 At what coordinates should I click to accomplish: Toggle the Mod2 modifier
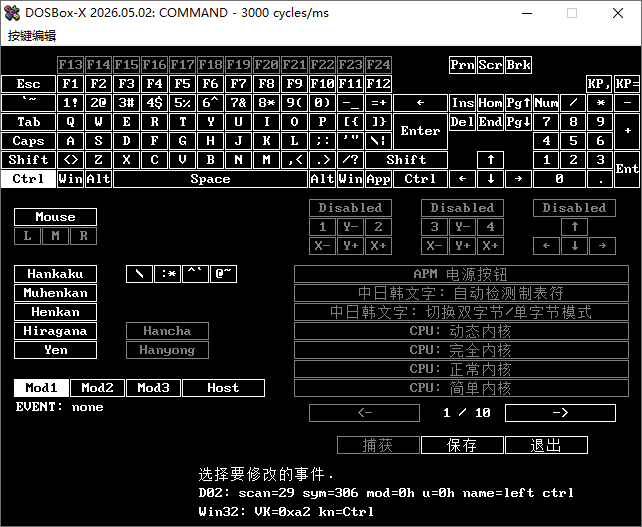click(x=97, y=388)
